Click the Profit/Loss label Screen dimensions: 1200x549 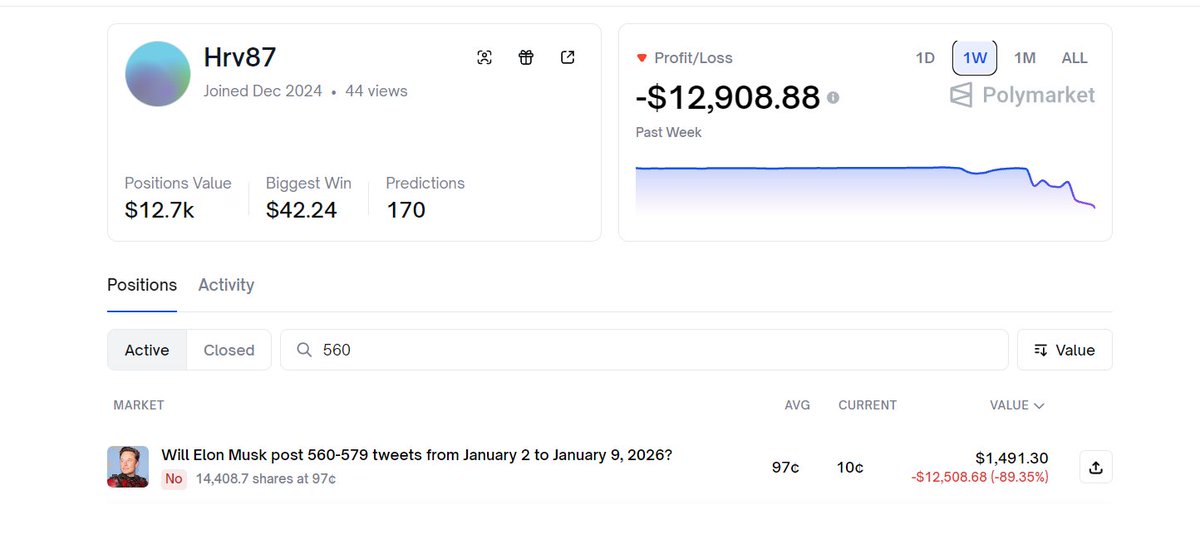693,58
